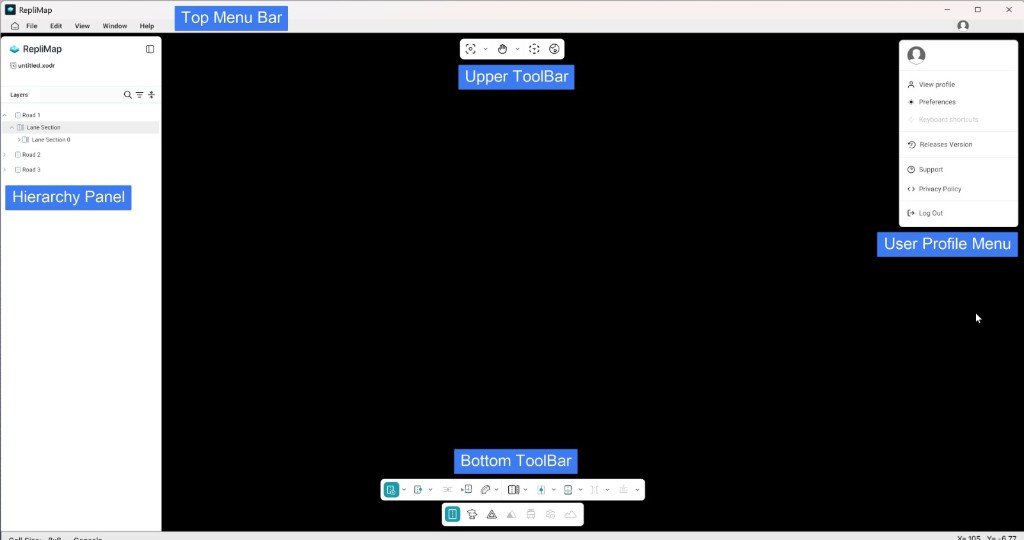Click the focus frame icon in the upper toolbar
The width and height of the screenshot is (1024, 540).
pos(470,49)
